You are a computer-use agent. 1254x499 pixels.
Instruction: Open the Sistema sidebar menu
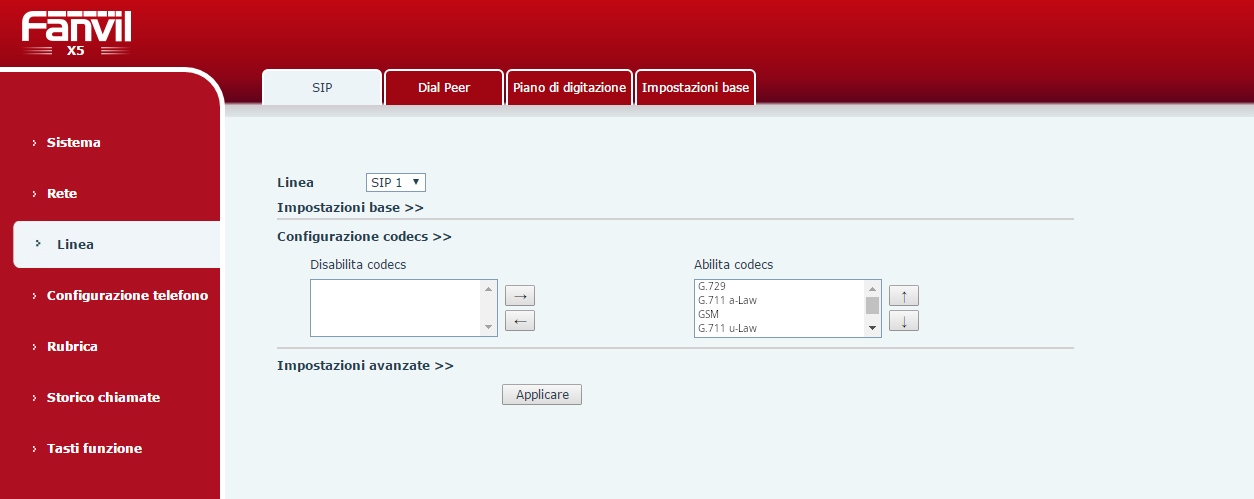point(73,142)
